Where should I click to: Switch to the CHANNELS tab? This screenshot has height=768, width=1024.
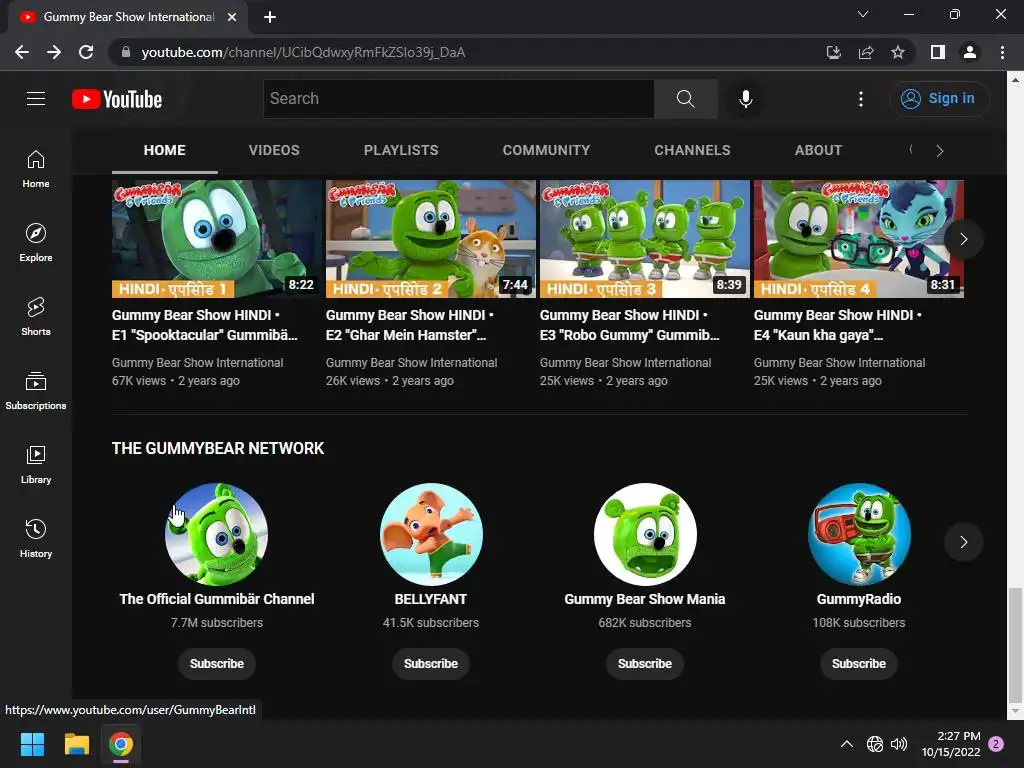pos(692,150)
